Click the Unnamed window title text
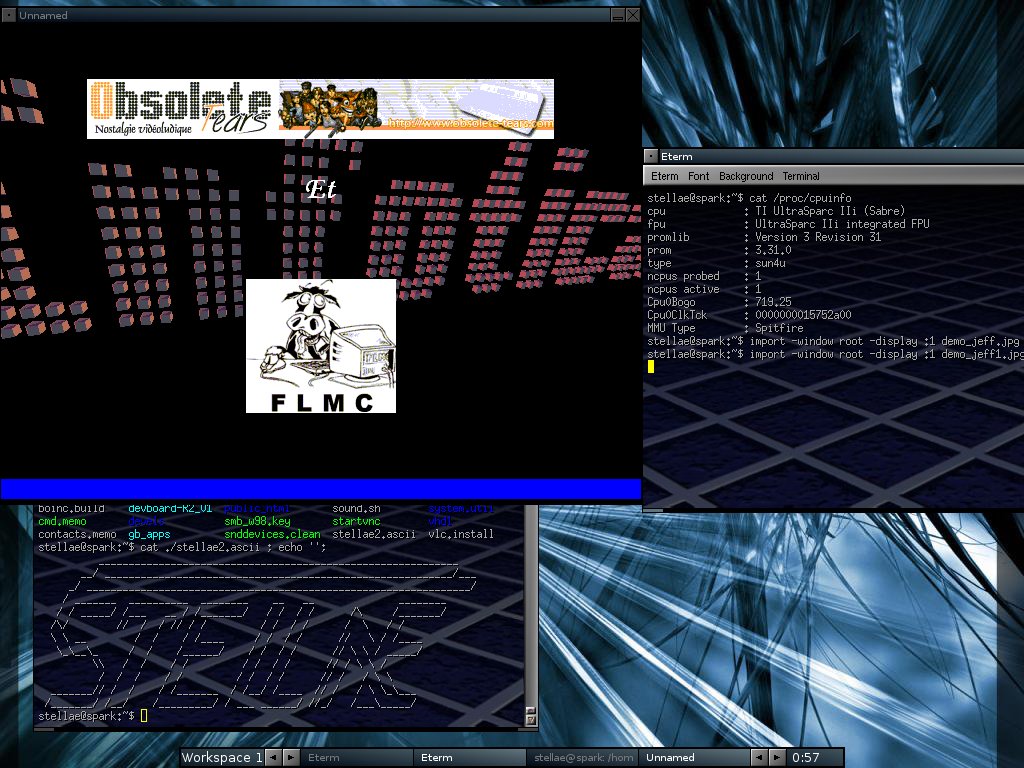The width and height of the screenshot is (1024, 768). click(43, 15)
